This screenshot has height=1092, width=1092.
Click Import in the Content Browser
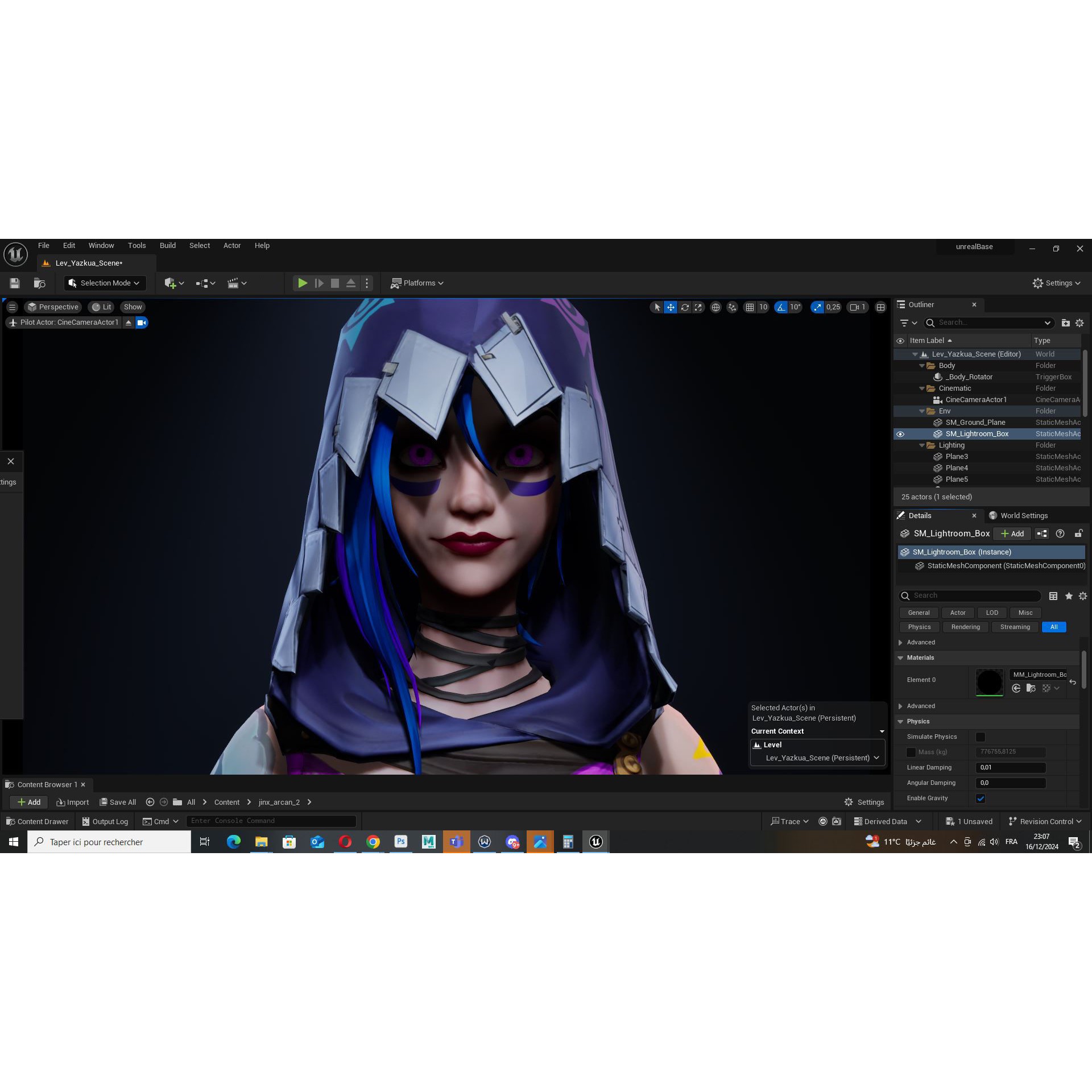73,803
